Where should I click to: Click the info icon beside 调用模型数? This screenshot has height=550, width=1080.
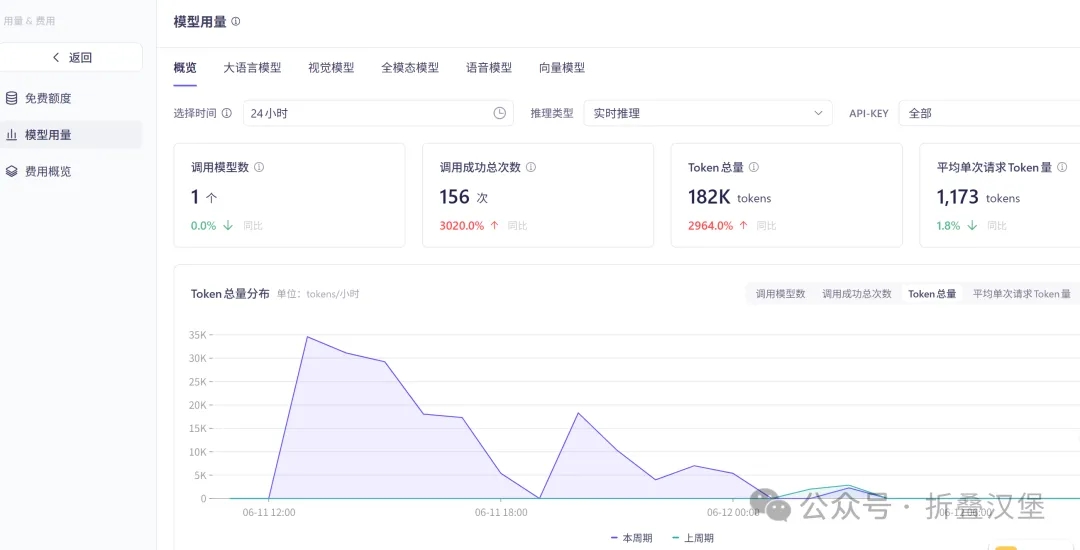coord(259,167)
